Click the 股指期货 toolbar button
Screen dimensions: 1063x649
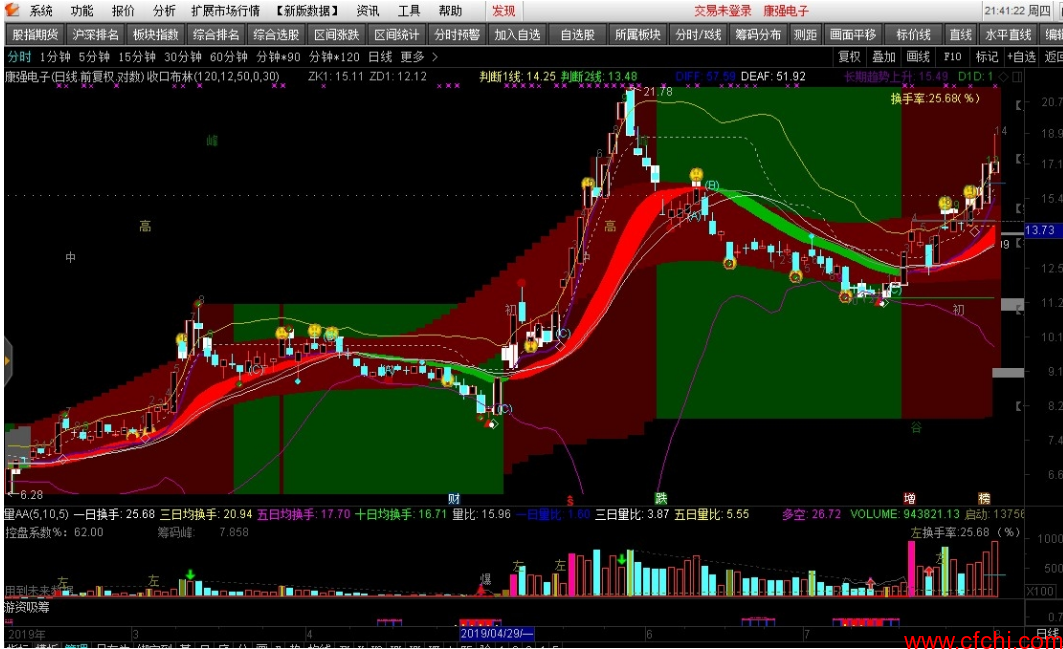point(35,35)
